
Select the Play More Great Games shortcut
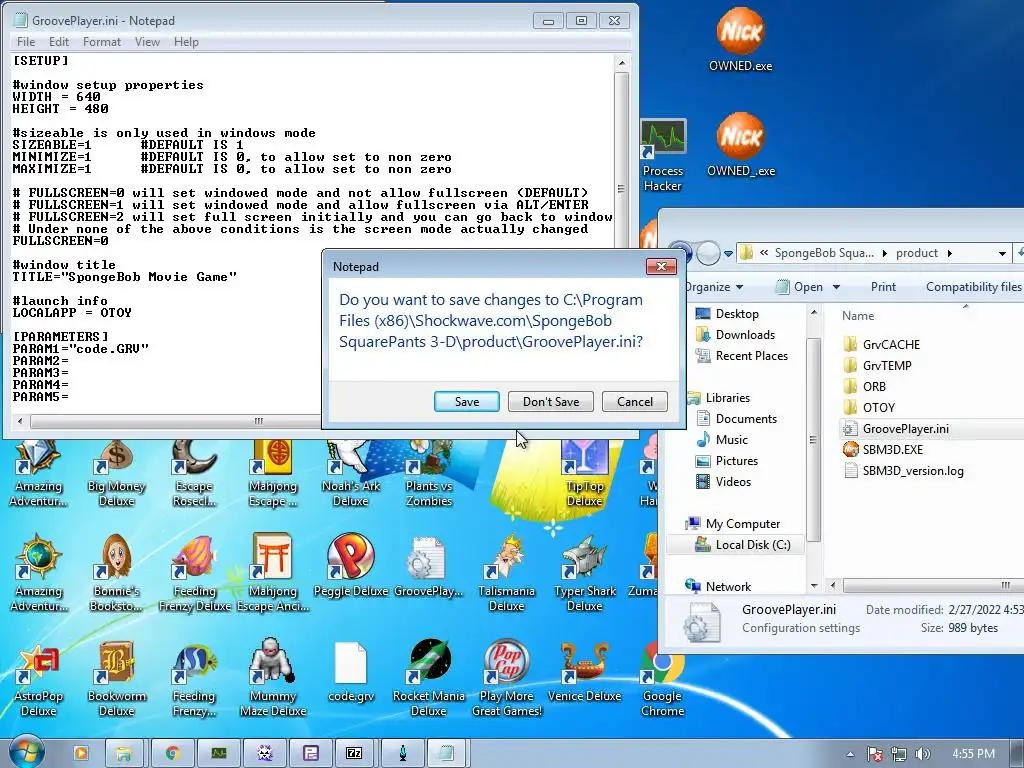507,678
